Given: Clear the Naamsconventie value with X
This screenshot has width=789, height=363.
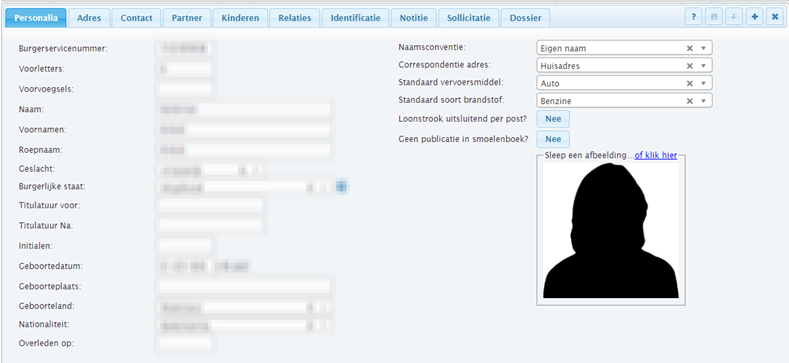Looking at the screenshot, I should click(690, 48).
